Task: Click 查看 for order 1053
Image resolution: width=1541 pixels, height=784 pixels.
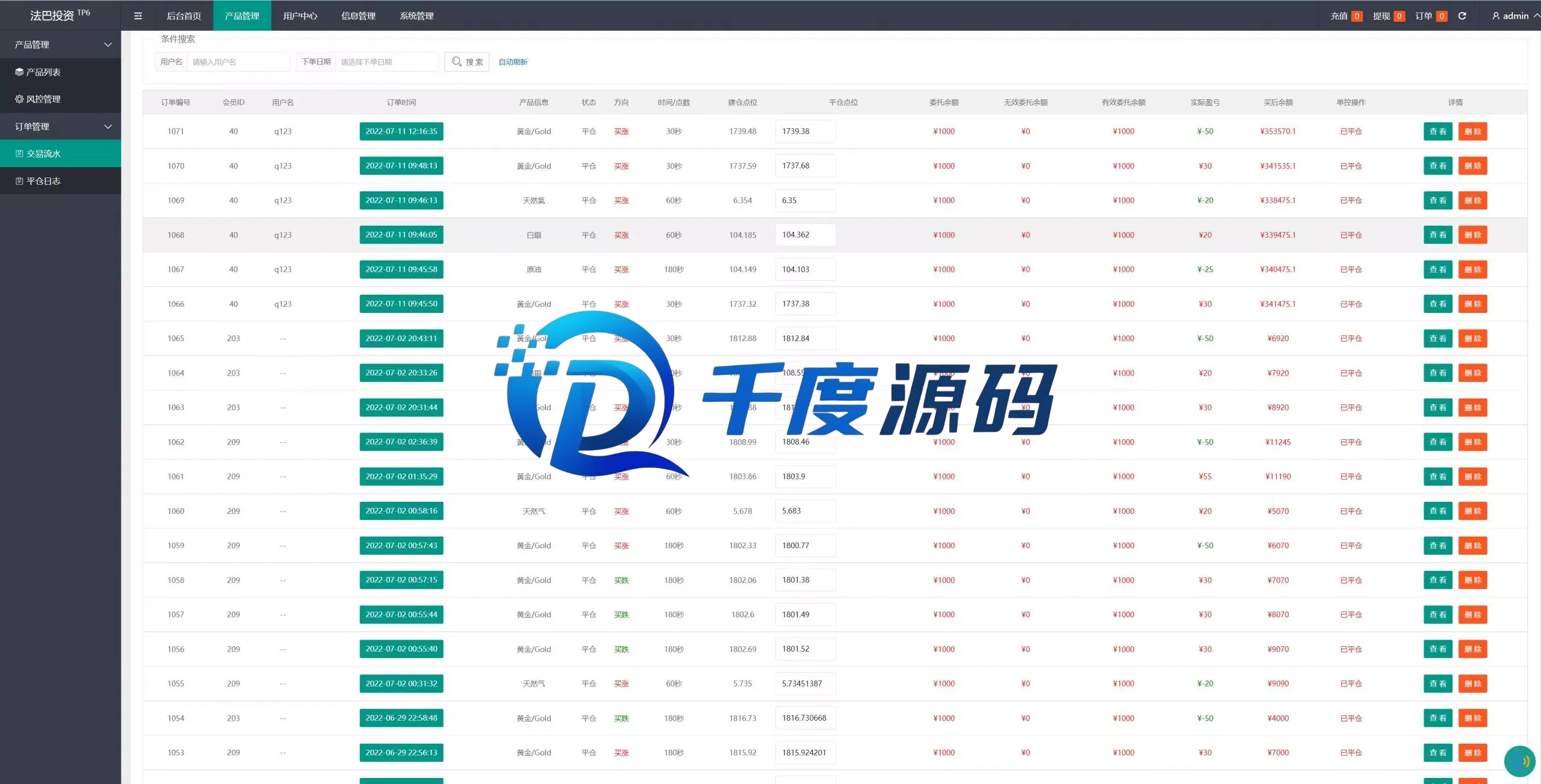Action: 1437,753
